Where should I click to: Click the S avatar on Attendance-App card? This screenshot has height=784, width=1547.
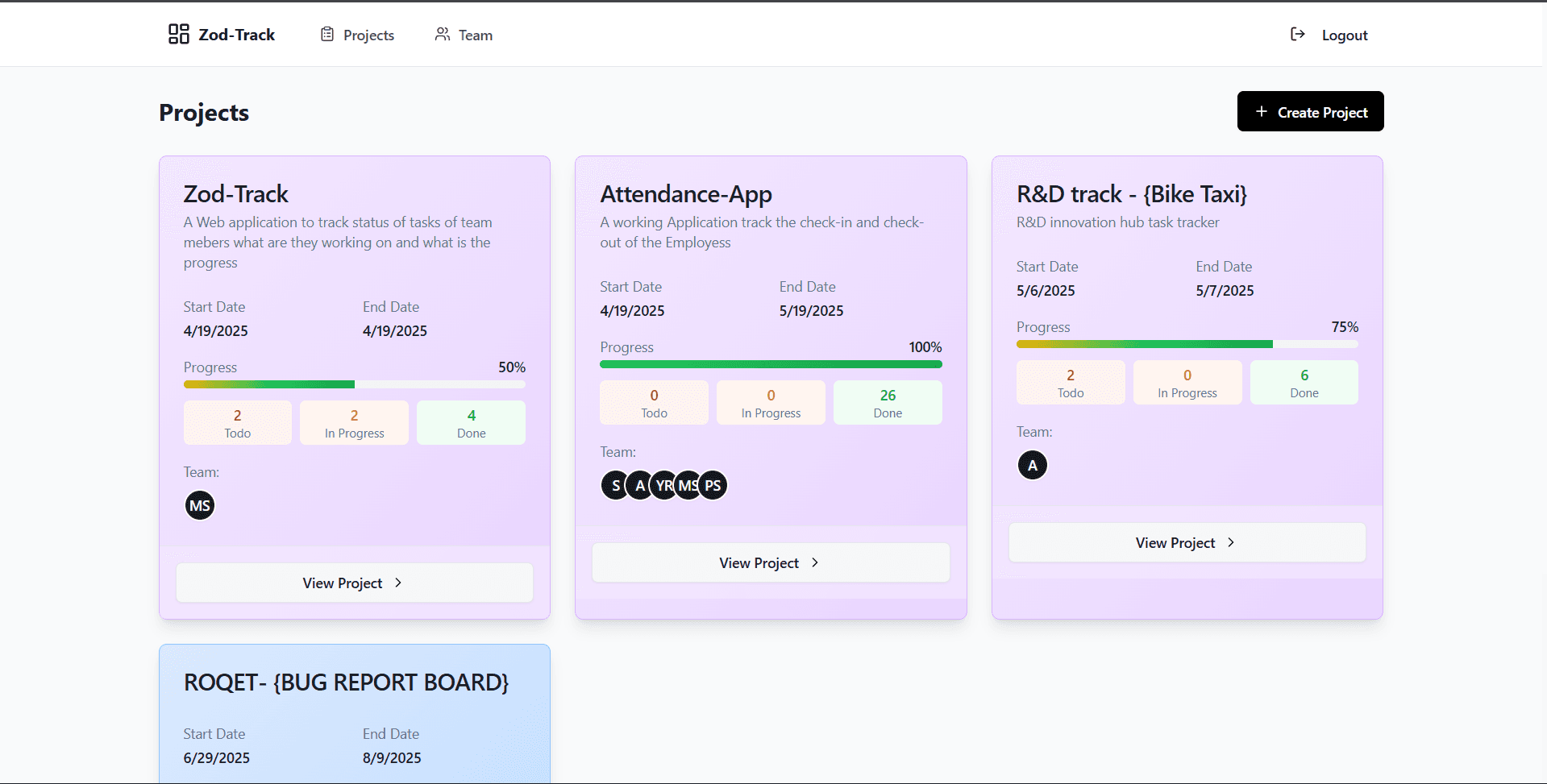(615, 486)
